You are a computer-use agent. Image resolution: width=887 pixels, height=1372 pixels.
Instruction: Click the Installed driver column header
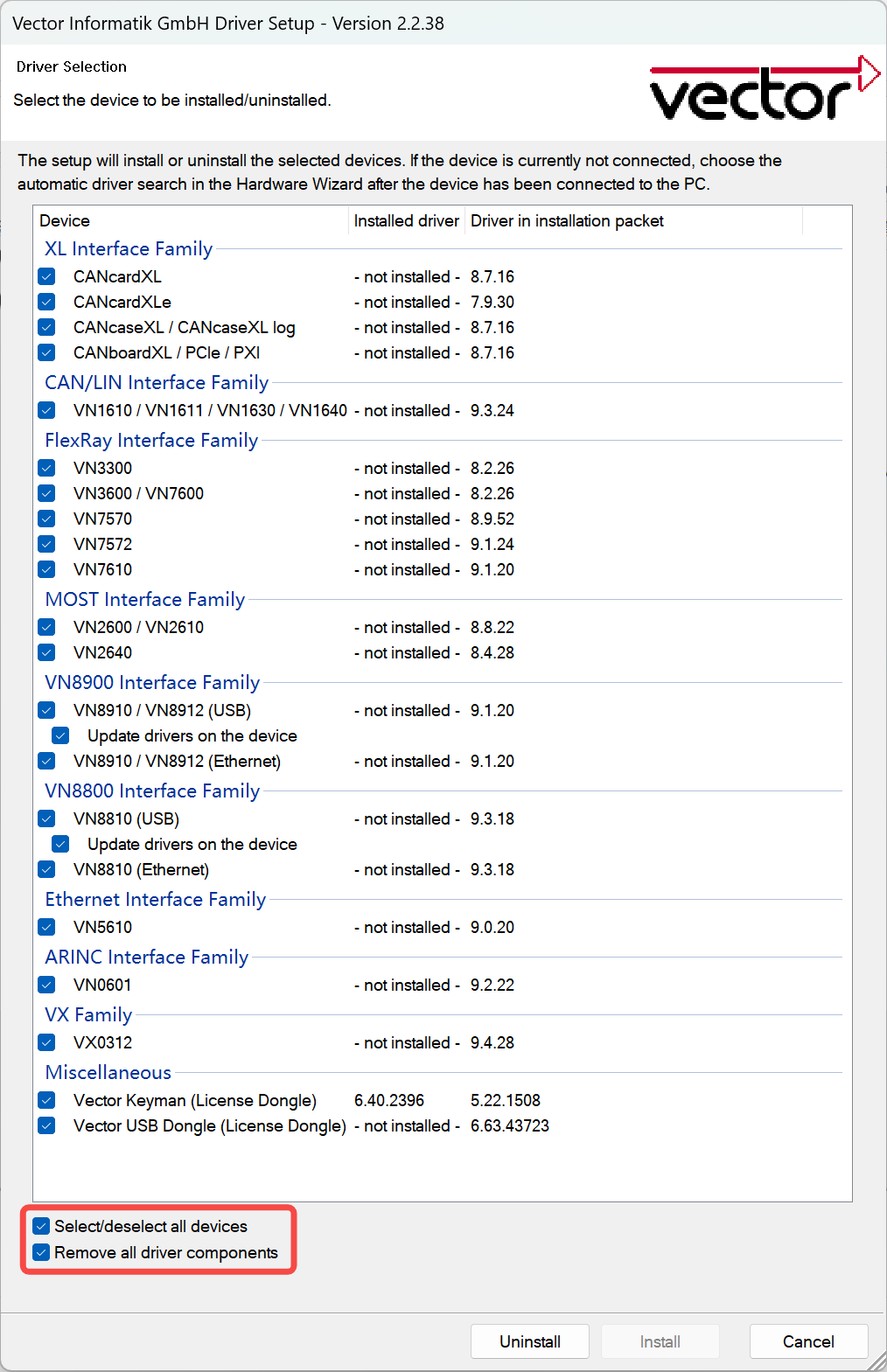(407, 220)
